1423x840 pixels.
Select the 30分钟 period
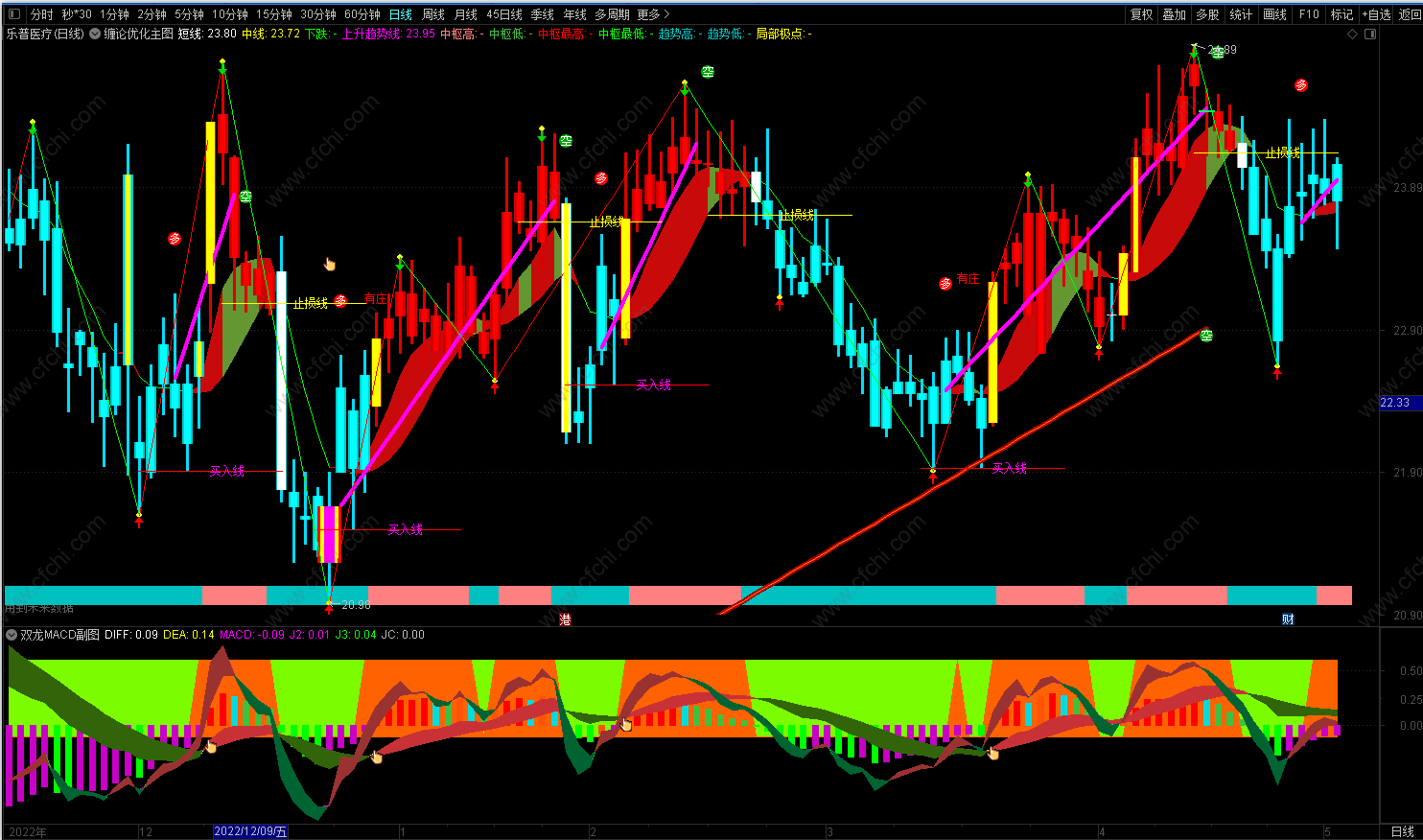pos(318,14)
